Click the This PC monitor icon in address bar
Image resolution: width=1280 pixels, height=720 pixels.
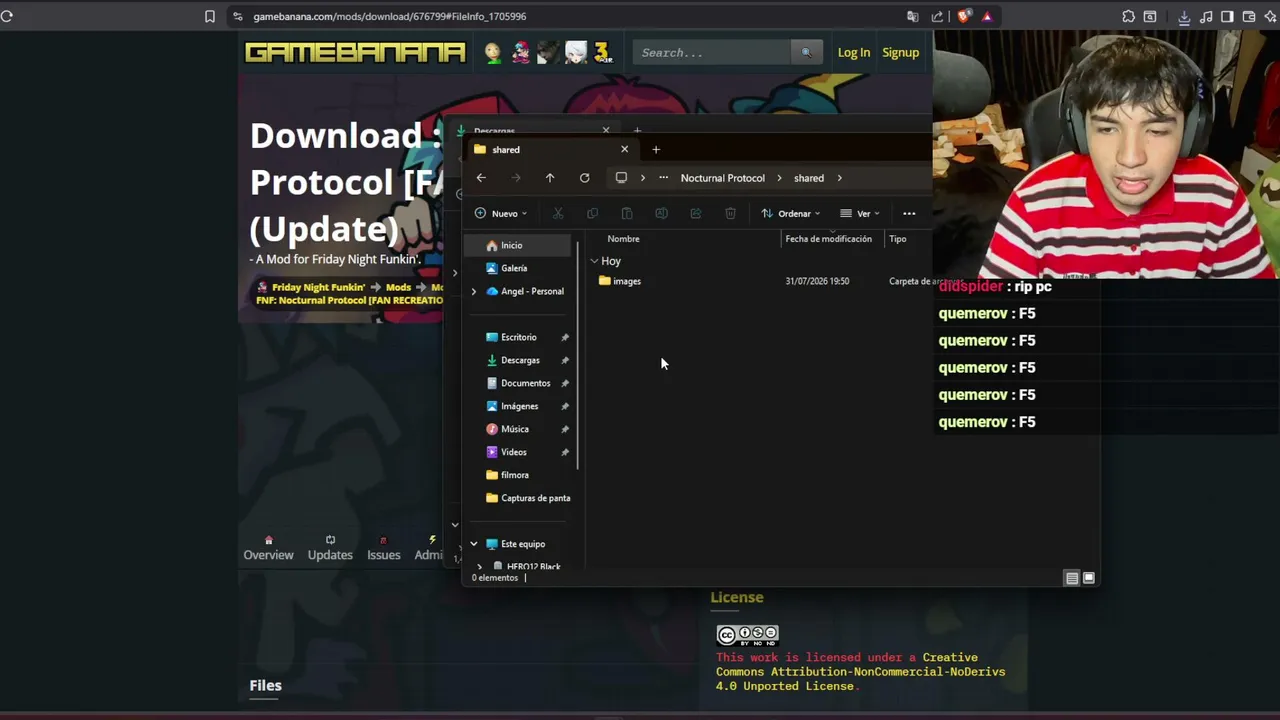621,178
